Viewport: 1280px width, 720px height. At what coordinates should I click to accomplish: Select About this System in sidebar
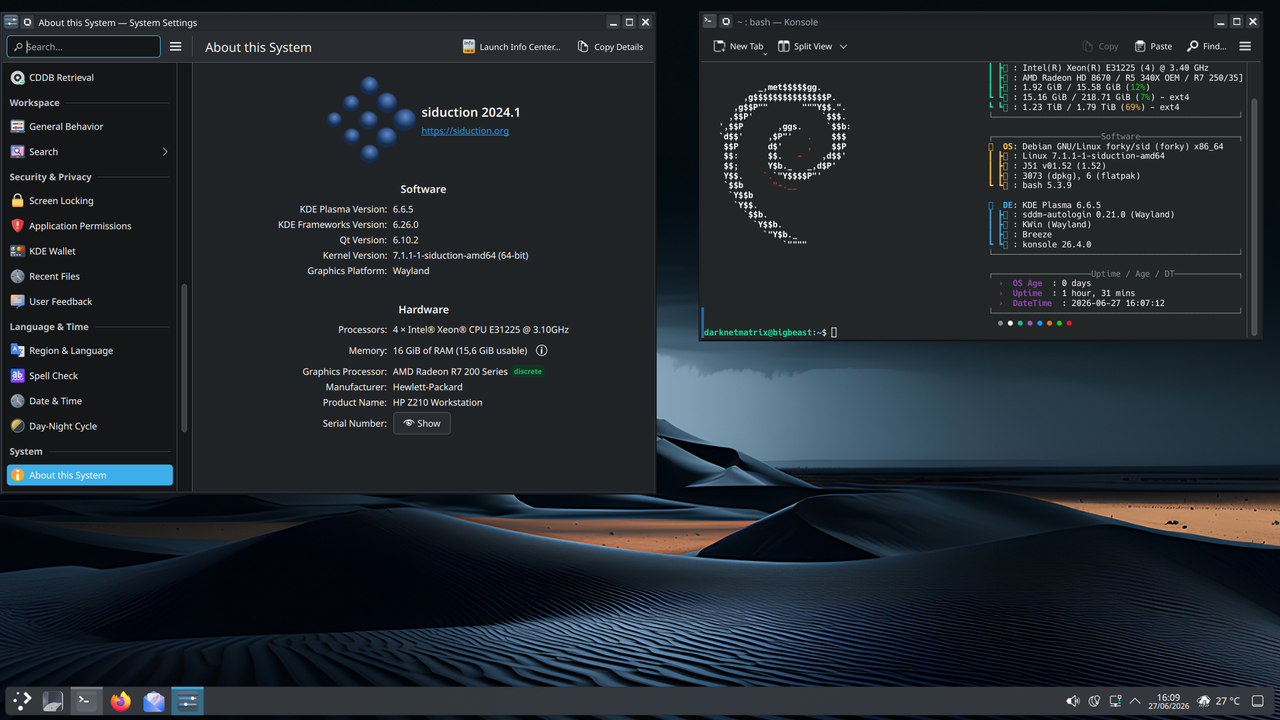point(90,475)
